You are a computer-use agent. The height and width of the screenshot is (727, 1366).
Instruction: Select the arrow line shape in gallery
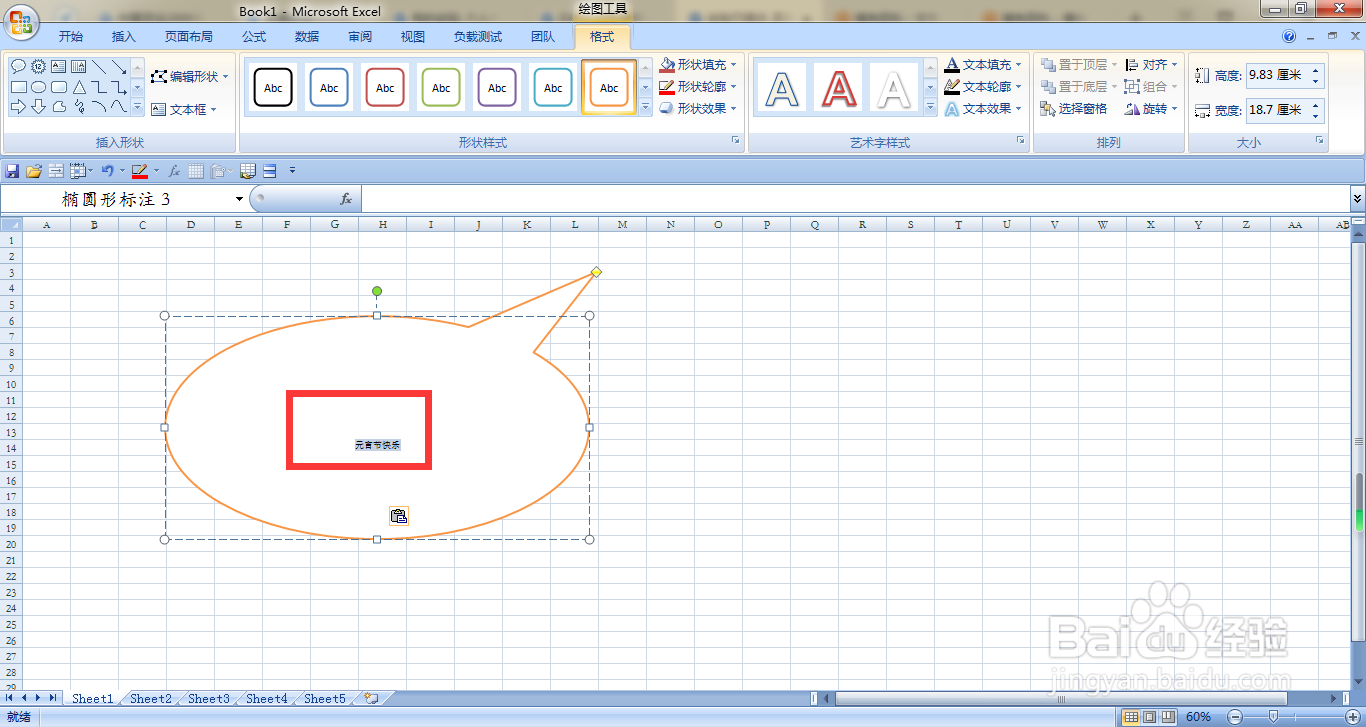coord(120,67)
